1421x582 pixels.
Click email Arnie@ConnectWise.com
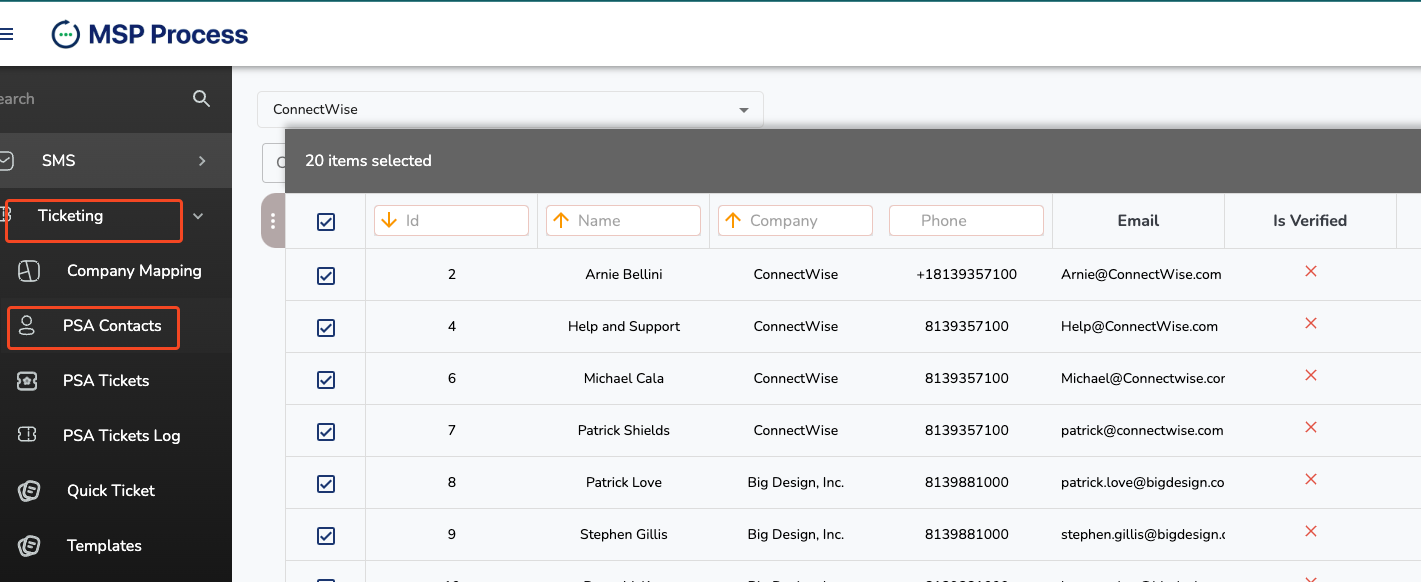(x=1141, y=274)
